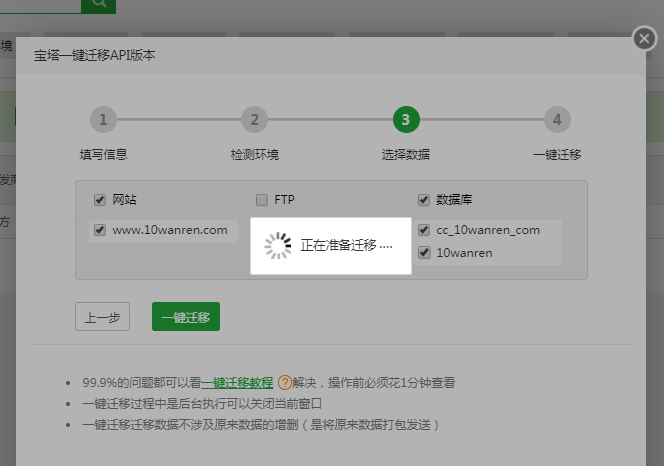Viewport: 664px width, 466px height.
Task: Close the 宝塔一键迁移API版本 dialog
Action: click(x=645, y=39)
